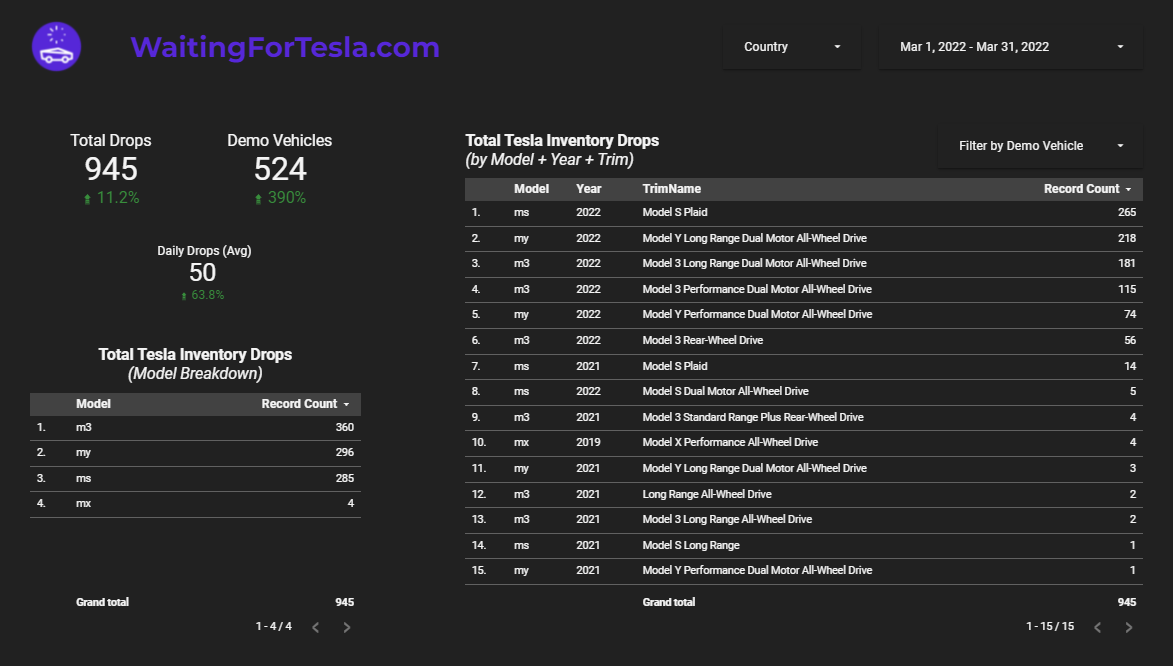Click the Model Breakdown Grand total label

point(102,602)
